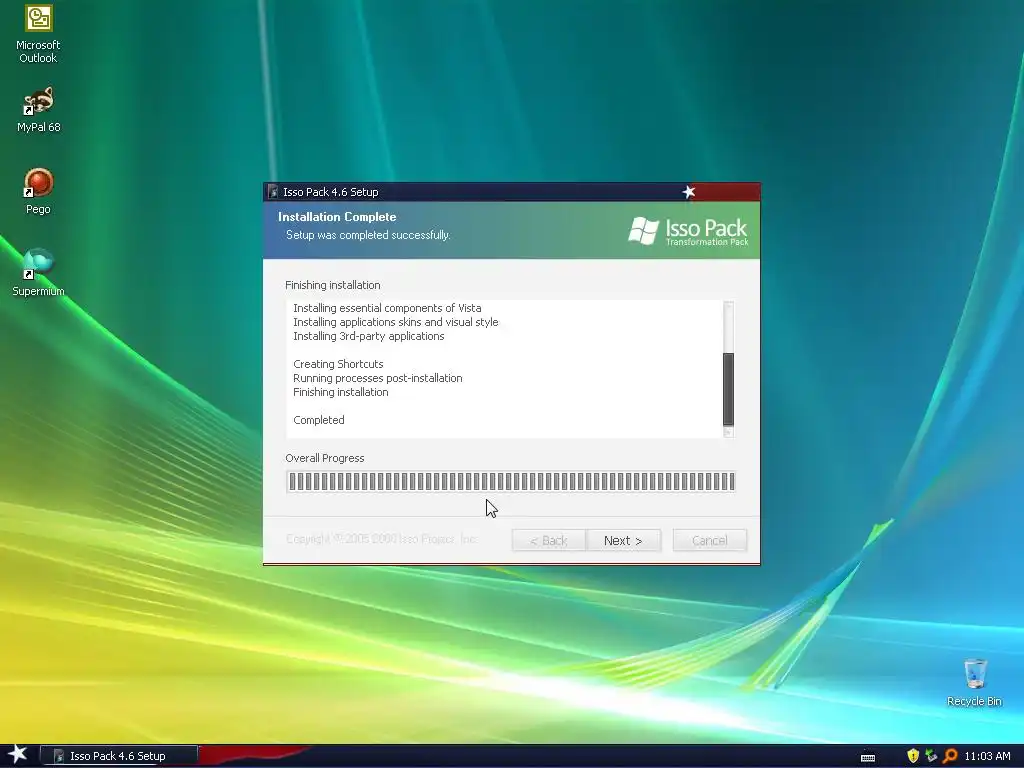The width and height of the screenshot is (1024, 768).
Task: Click Next to continue the setup
Action: 623,540
